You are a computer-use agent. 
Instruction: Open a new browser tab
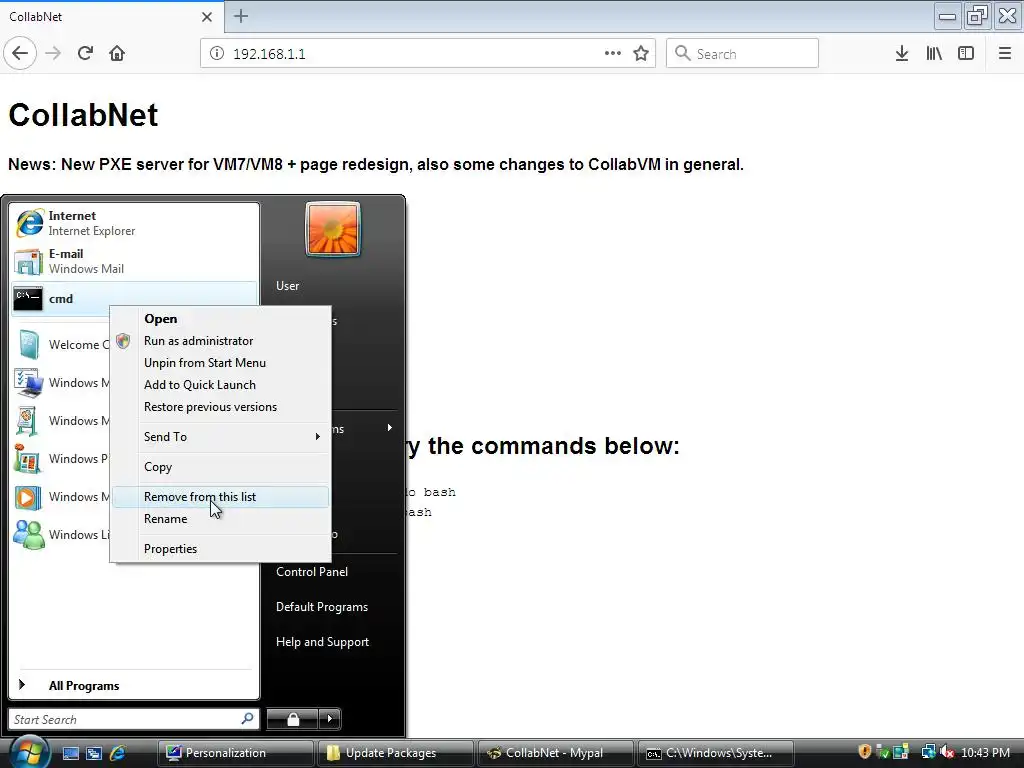pyautogui.click(x=241, y=16)
